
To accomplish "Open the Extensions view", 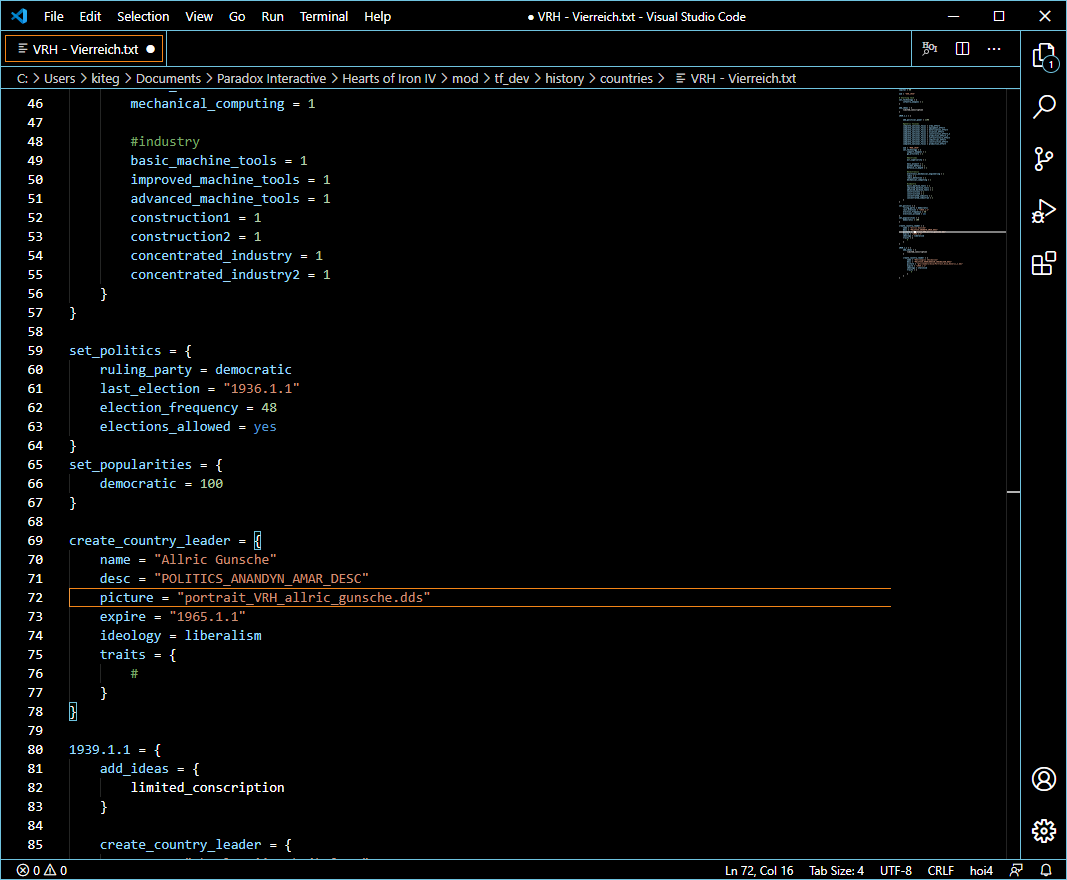I will (x=1043, y=263).
